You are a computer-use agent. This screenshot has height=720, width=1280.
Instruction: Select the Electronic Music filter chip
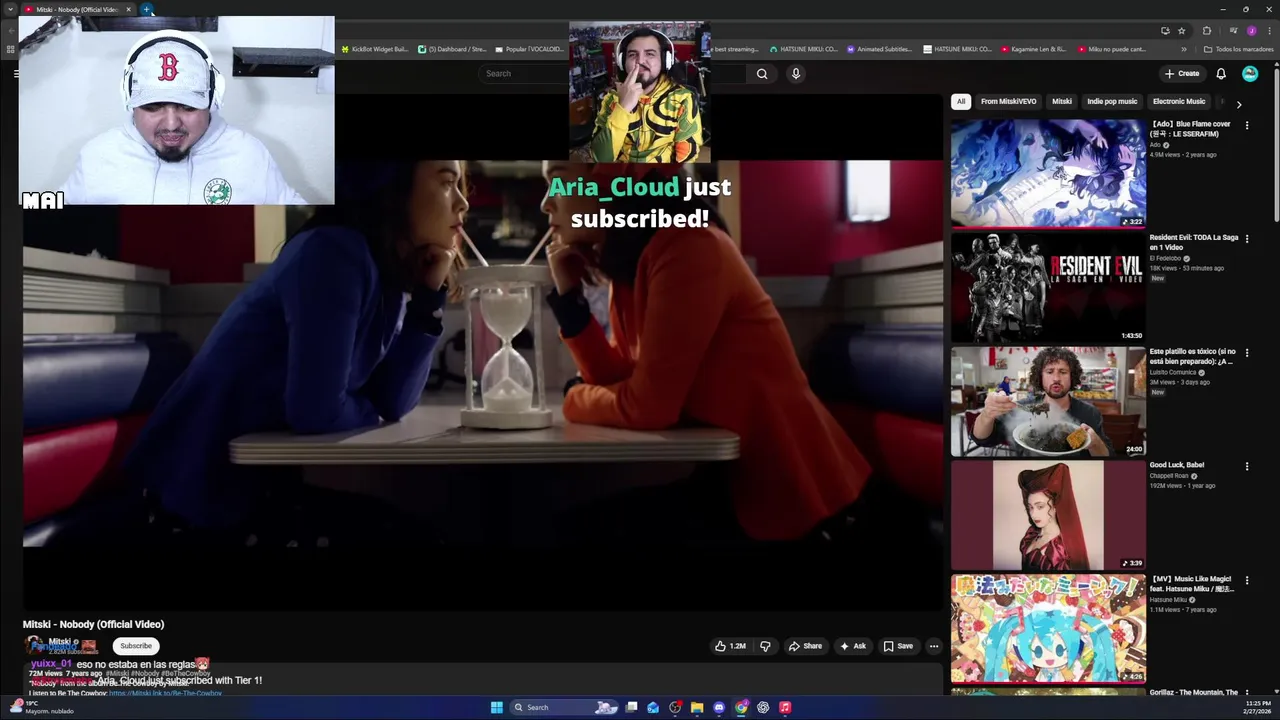pos(1179,101)
